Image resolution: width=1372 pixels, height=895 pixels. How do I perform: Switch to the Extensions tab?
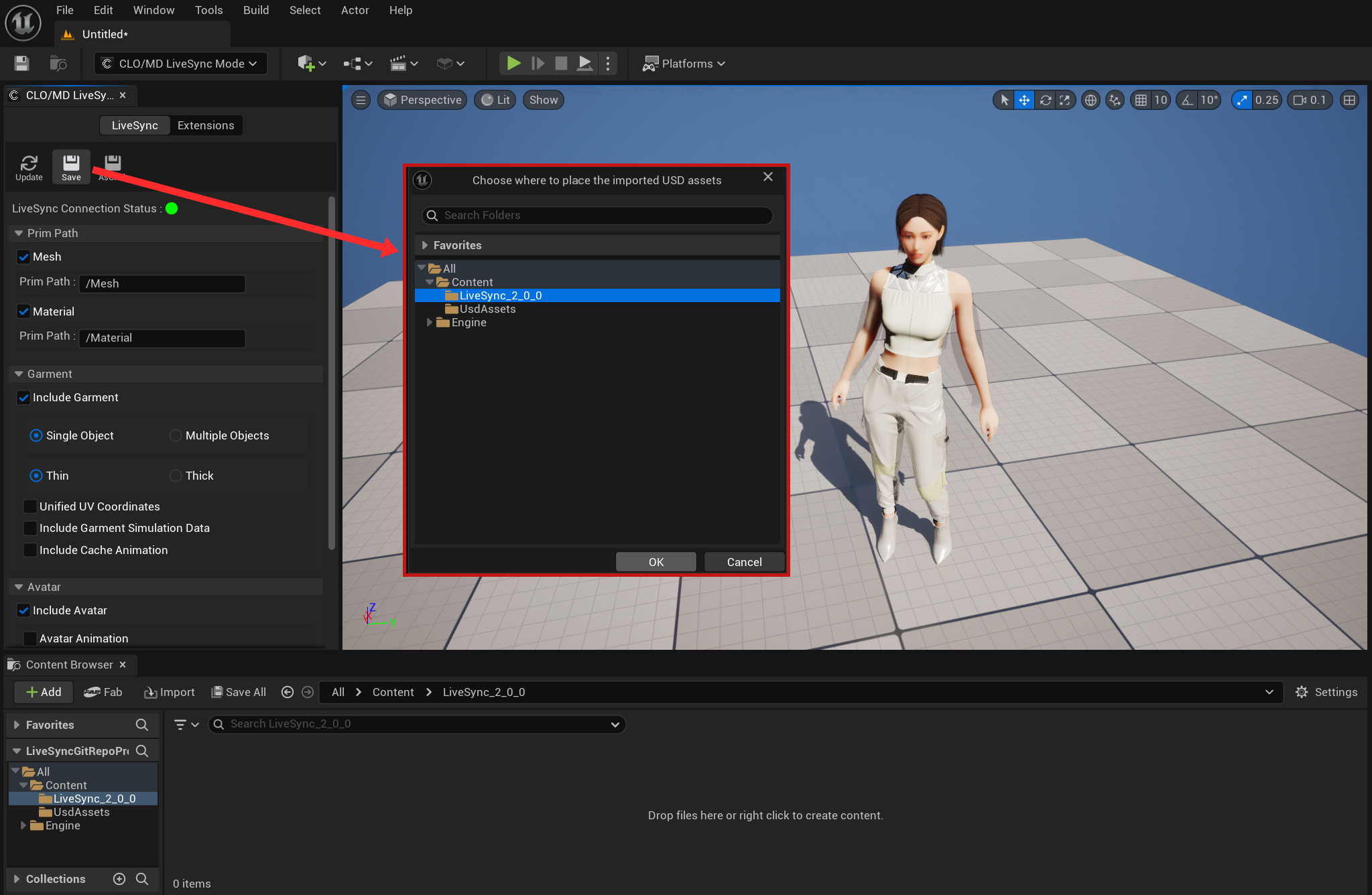tap(206, 125)
